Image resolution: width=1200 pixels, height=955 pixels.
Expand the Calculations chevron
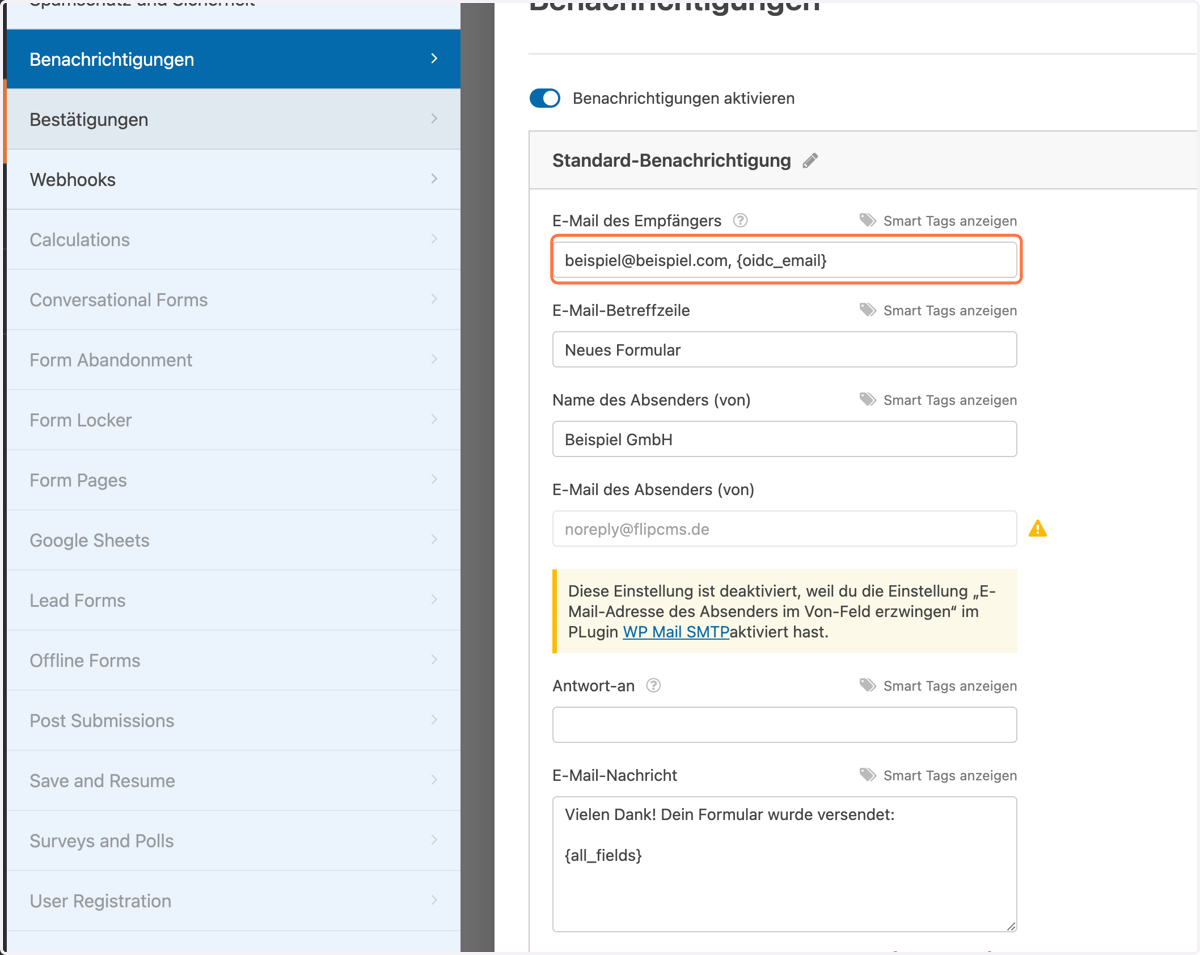pyautogui.click(x=434, y=239)
